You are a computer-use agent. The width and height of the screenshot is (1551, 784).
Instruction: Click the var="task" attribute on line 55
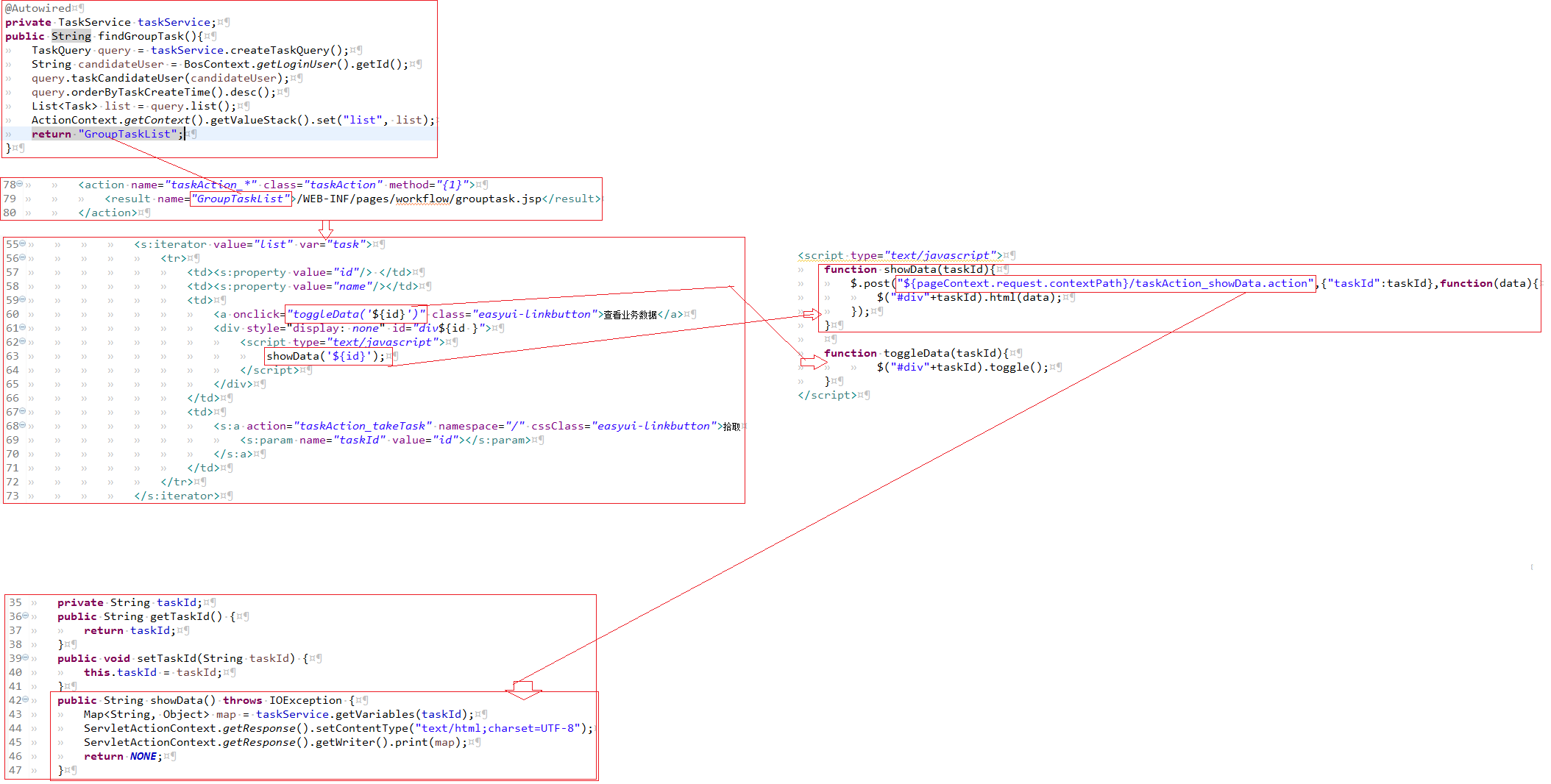pos(333,244)
